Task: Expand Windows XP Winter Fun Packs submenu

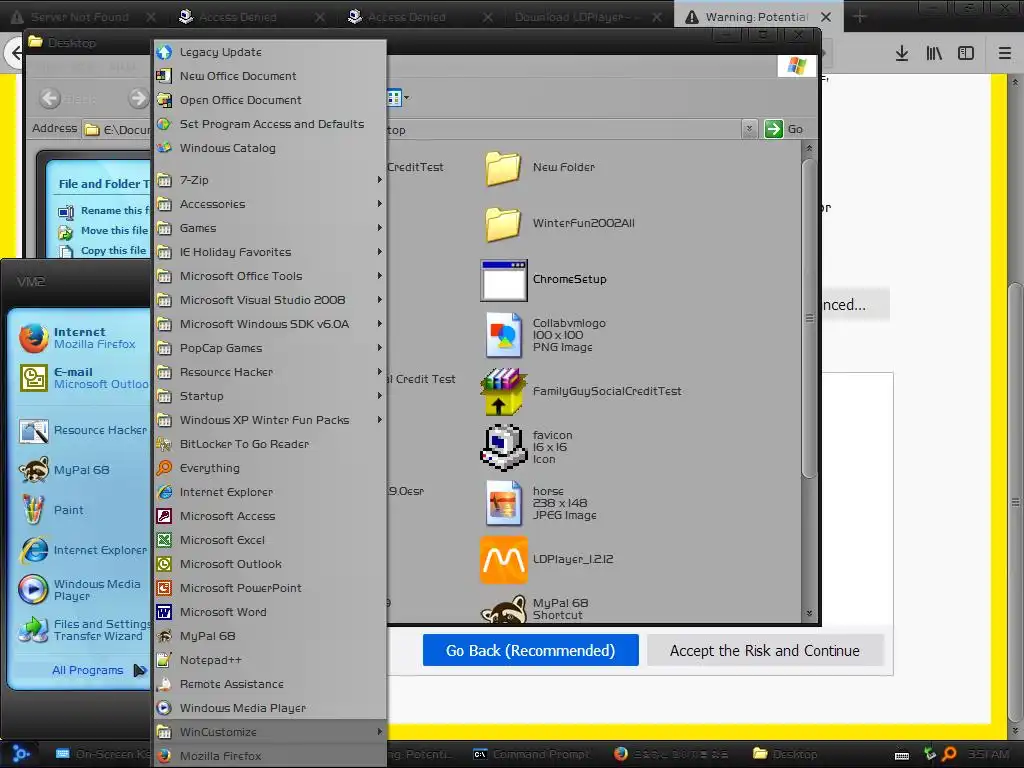Action: (x=270, y=420)
